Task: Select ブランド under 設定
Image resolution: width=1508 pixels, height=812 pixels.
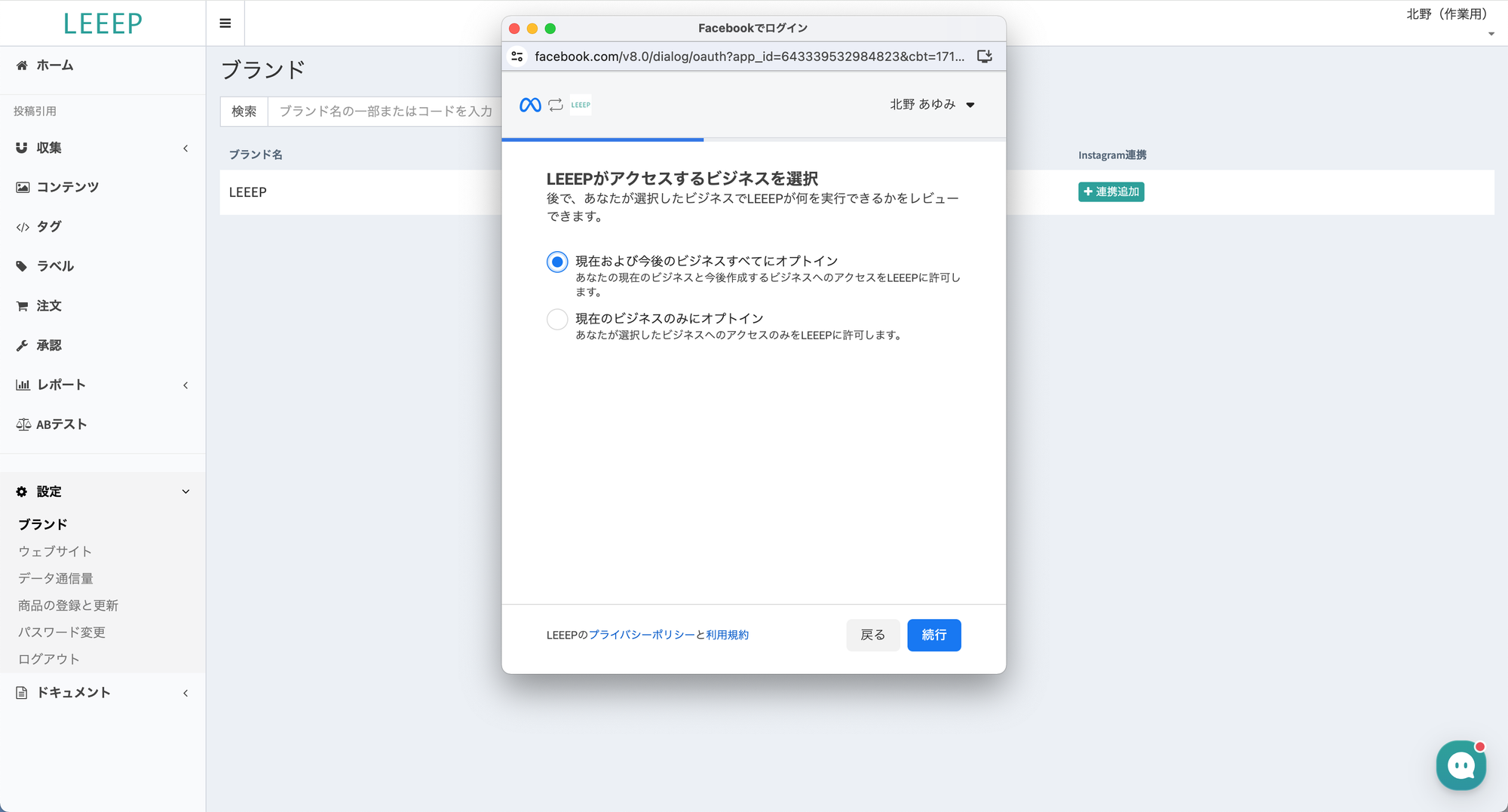Action: (x=43, y=524)
